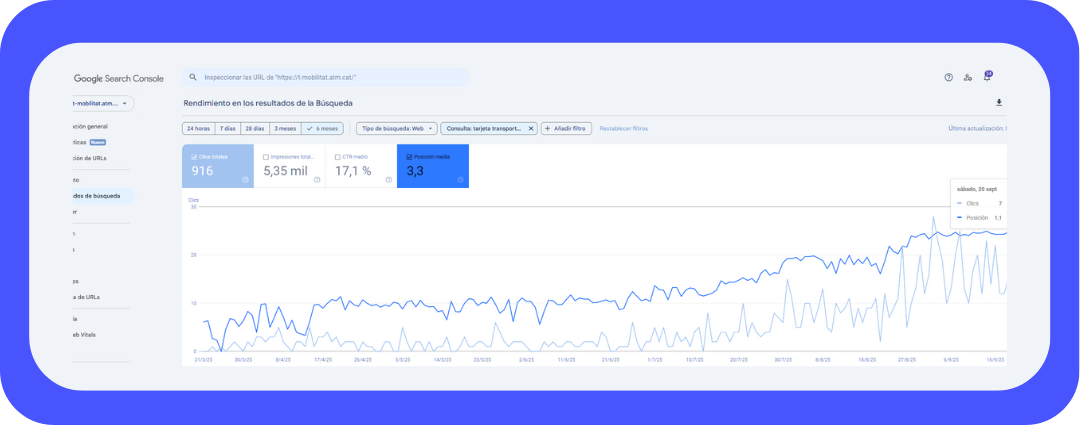Expand the Tipo de búsqueda: Web dropdown
This screenshot has width=1080, height=425.
click(x=397, y=128)
